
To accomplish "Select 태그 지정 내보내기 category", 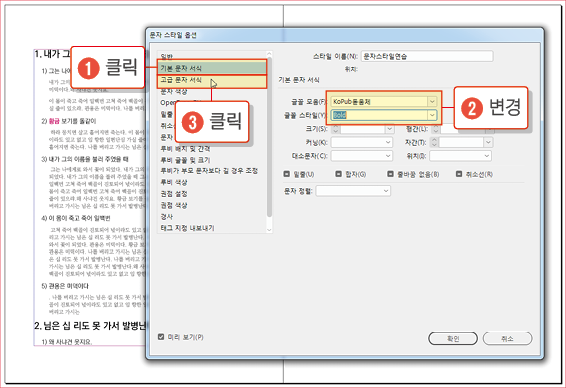I will click(187, 228).
